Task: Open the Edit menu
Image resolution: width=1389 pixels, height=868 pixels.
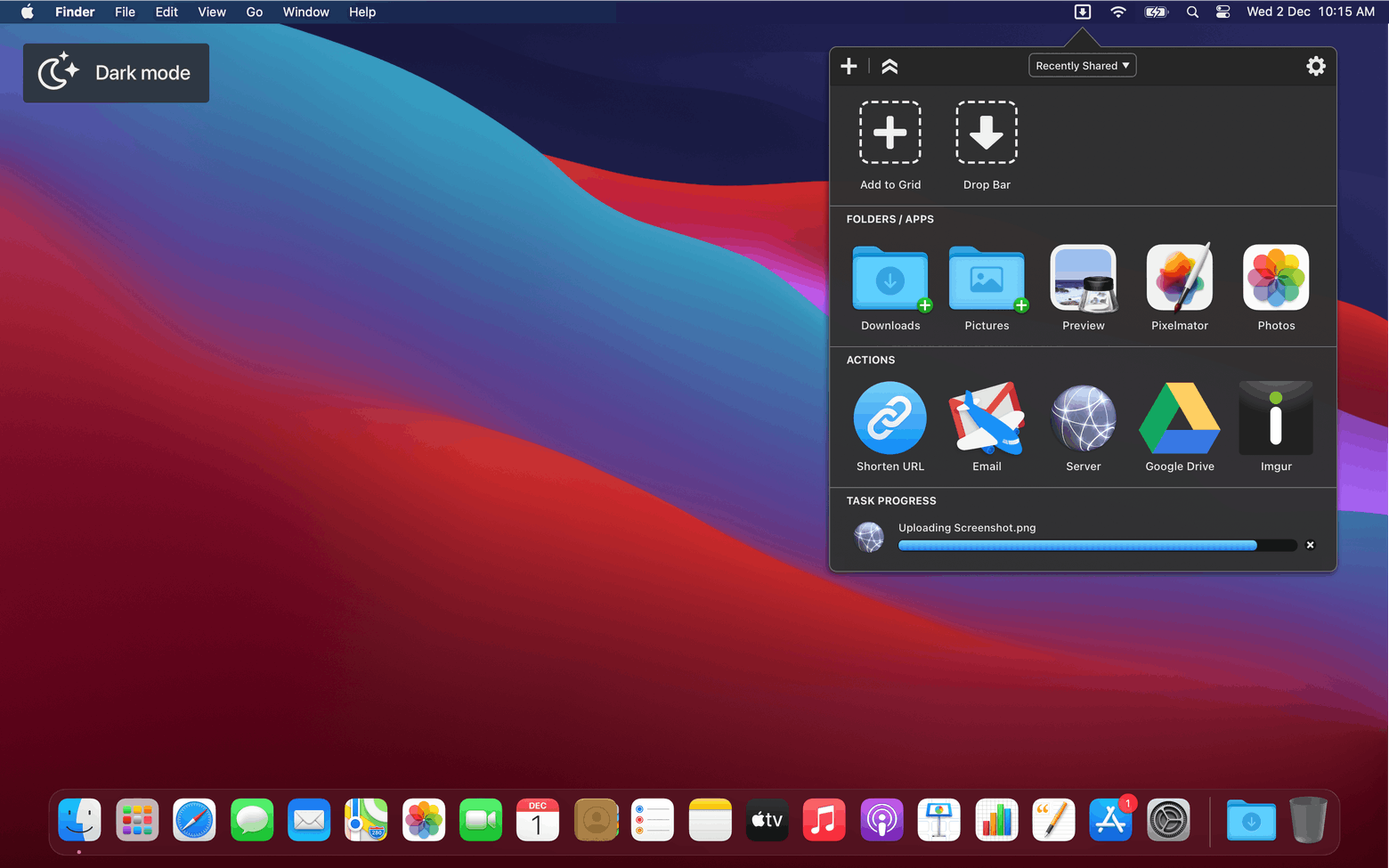Action: coord(167,12)
